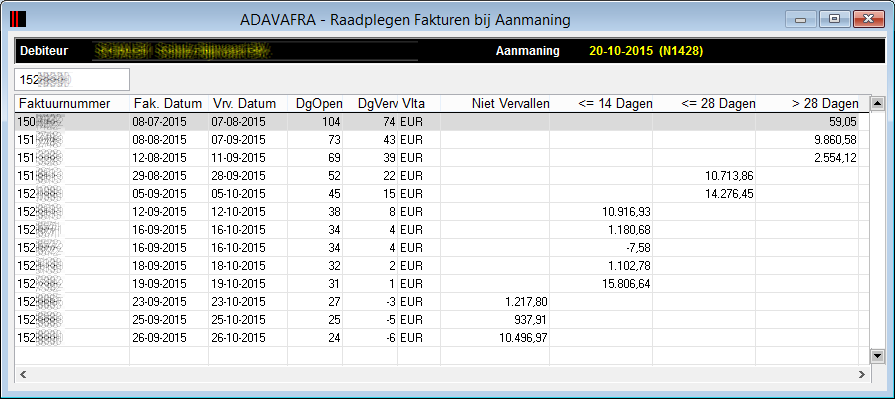Click horizontal scrollbar left arrow
This screenshot has height=399, width=895.
[24, 374]
